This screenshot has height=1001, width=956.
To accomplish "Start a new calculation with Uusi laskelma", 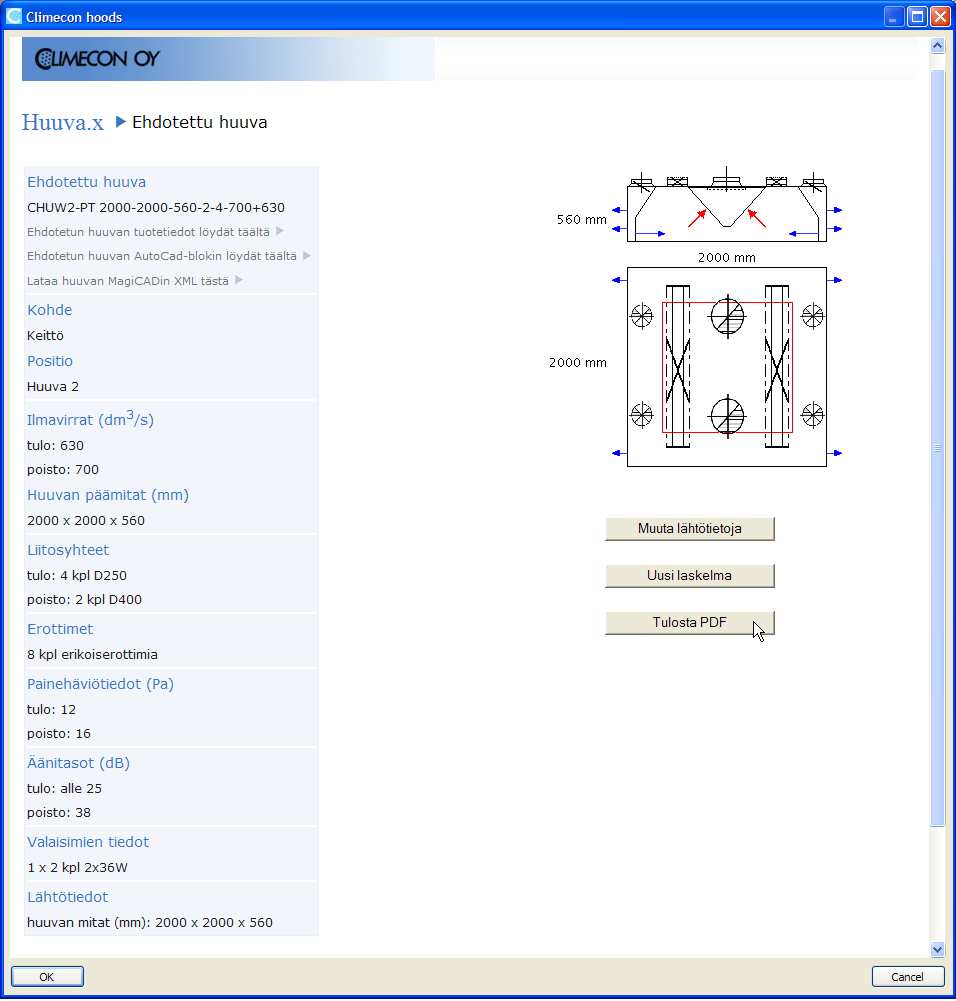I will 689,575.
